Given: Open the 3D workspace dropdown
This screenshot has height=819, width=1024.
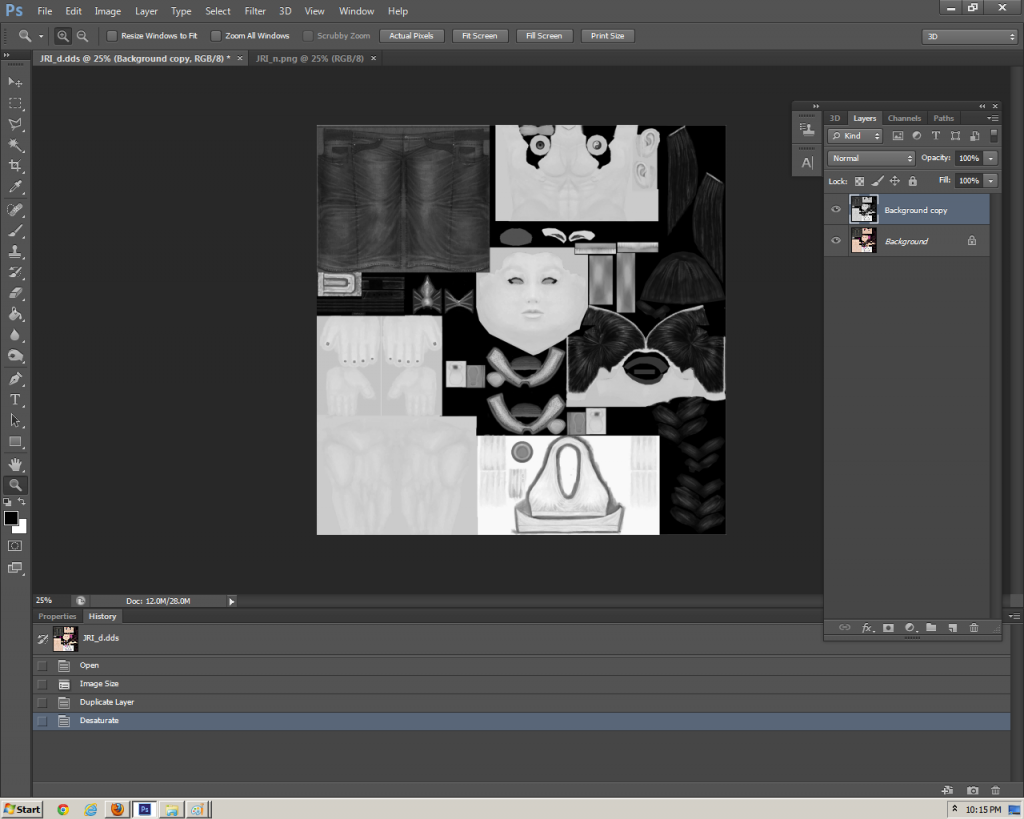Looking at the screenshot, I should point(969,36).
